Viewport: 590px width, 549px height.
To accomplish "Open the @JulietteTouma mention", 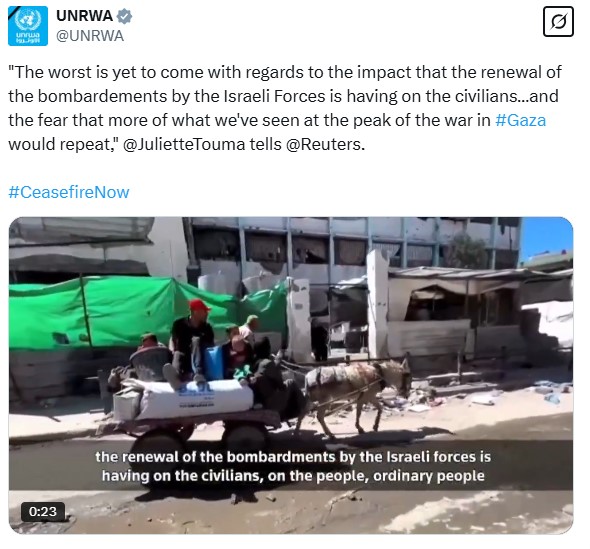I will 184,144.
